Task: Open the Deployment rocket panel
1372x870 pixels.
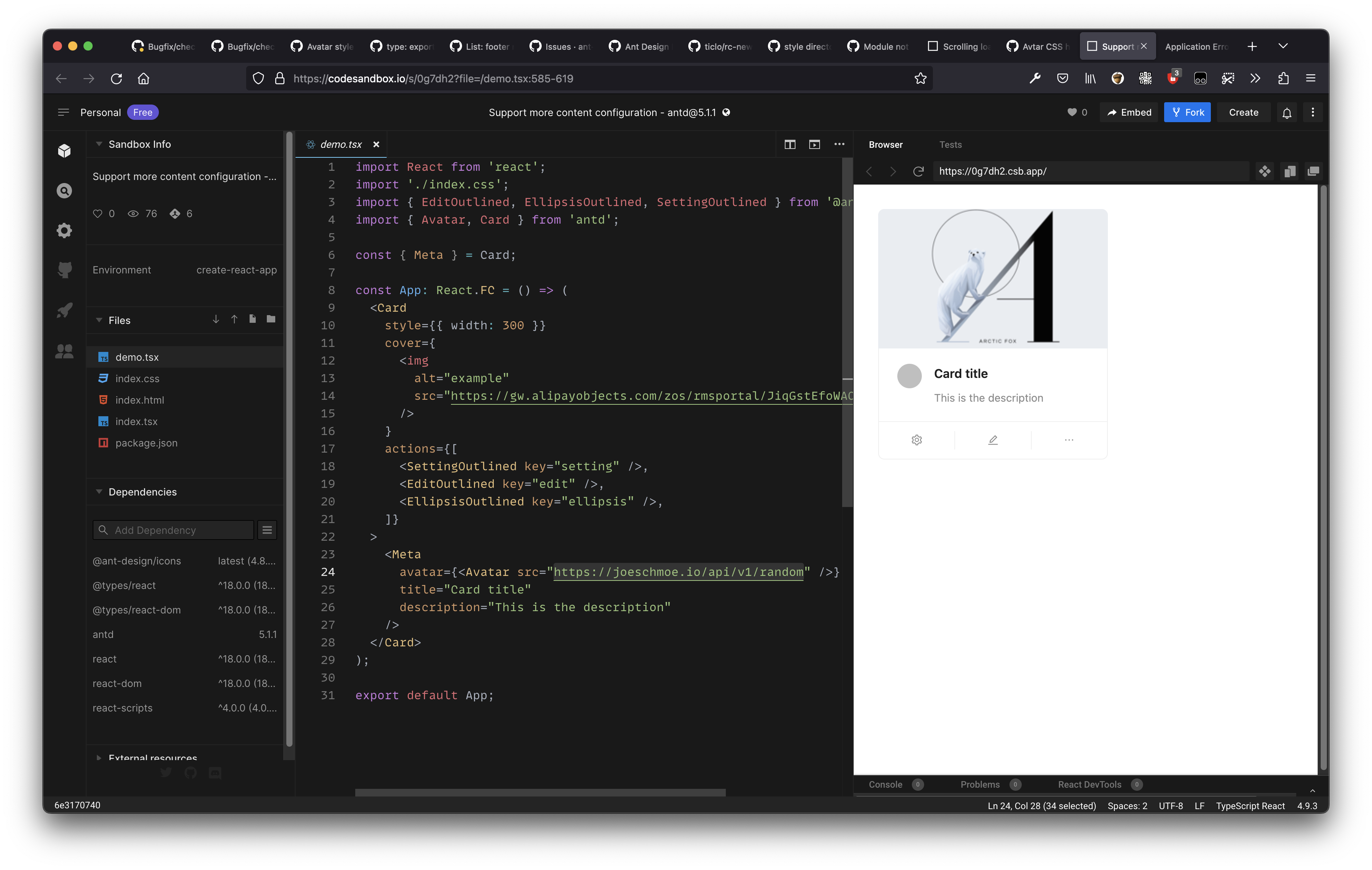Action: pos(64,310)
